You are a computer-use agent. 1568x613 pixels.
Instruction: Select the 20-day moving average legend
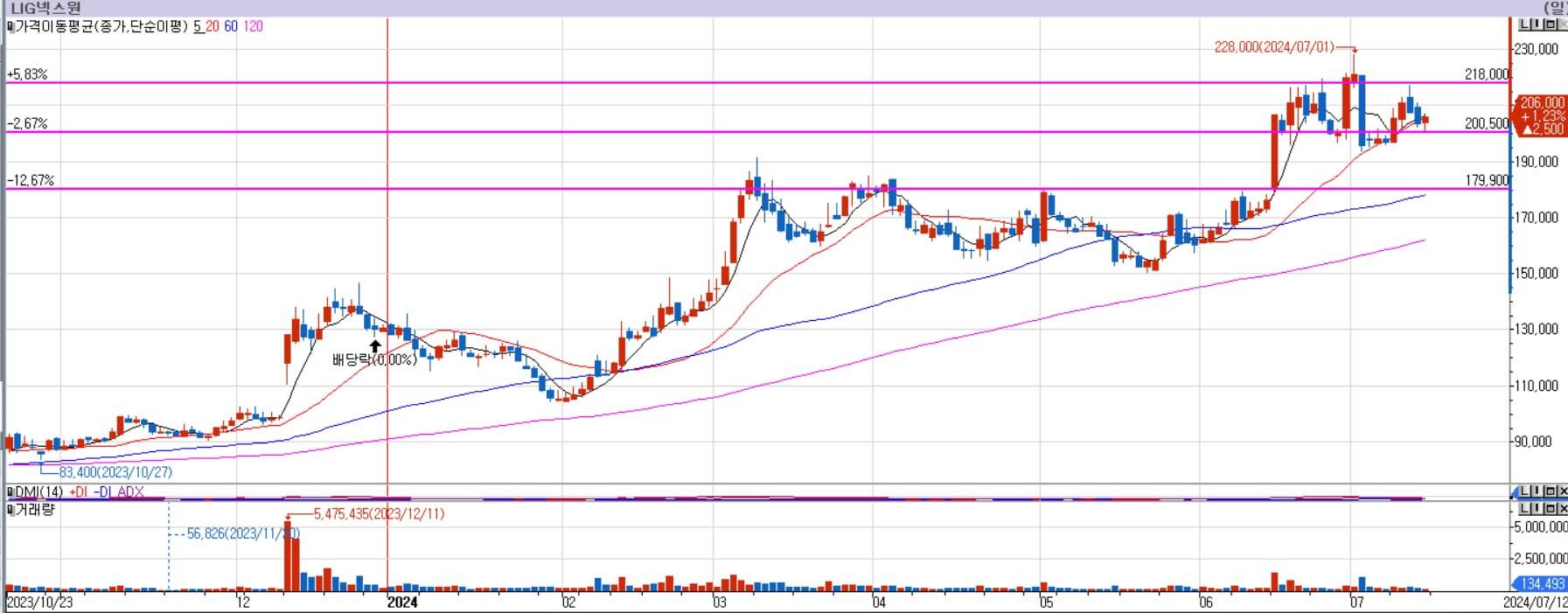tap(213, 26)
